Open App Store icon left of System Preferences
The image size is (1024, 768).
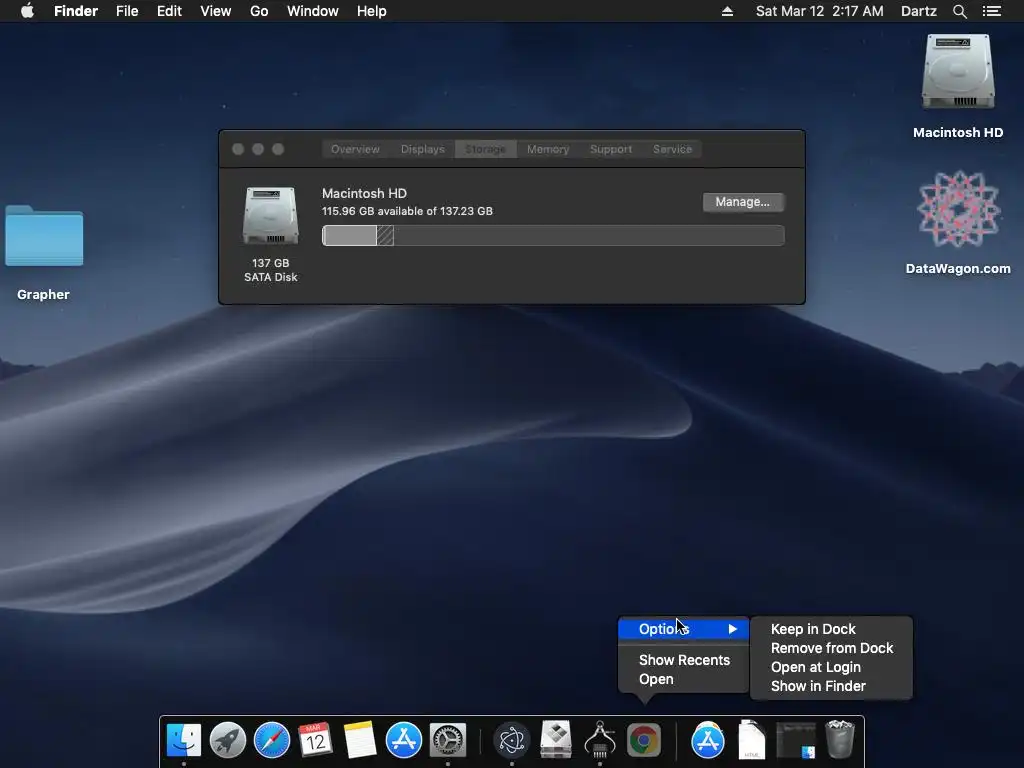click(404, 740)
